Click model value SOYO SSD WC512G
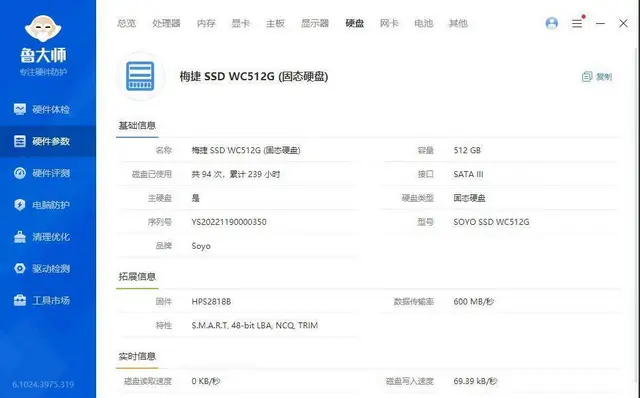Screen dimensions: 640x398 coord(491,222)
